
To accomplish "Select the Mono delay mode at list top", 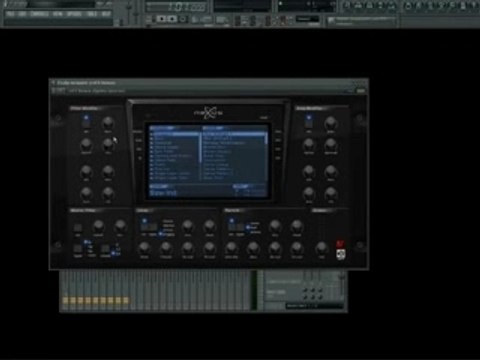I will tap(168, 221).
